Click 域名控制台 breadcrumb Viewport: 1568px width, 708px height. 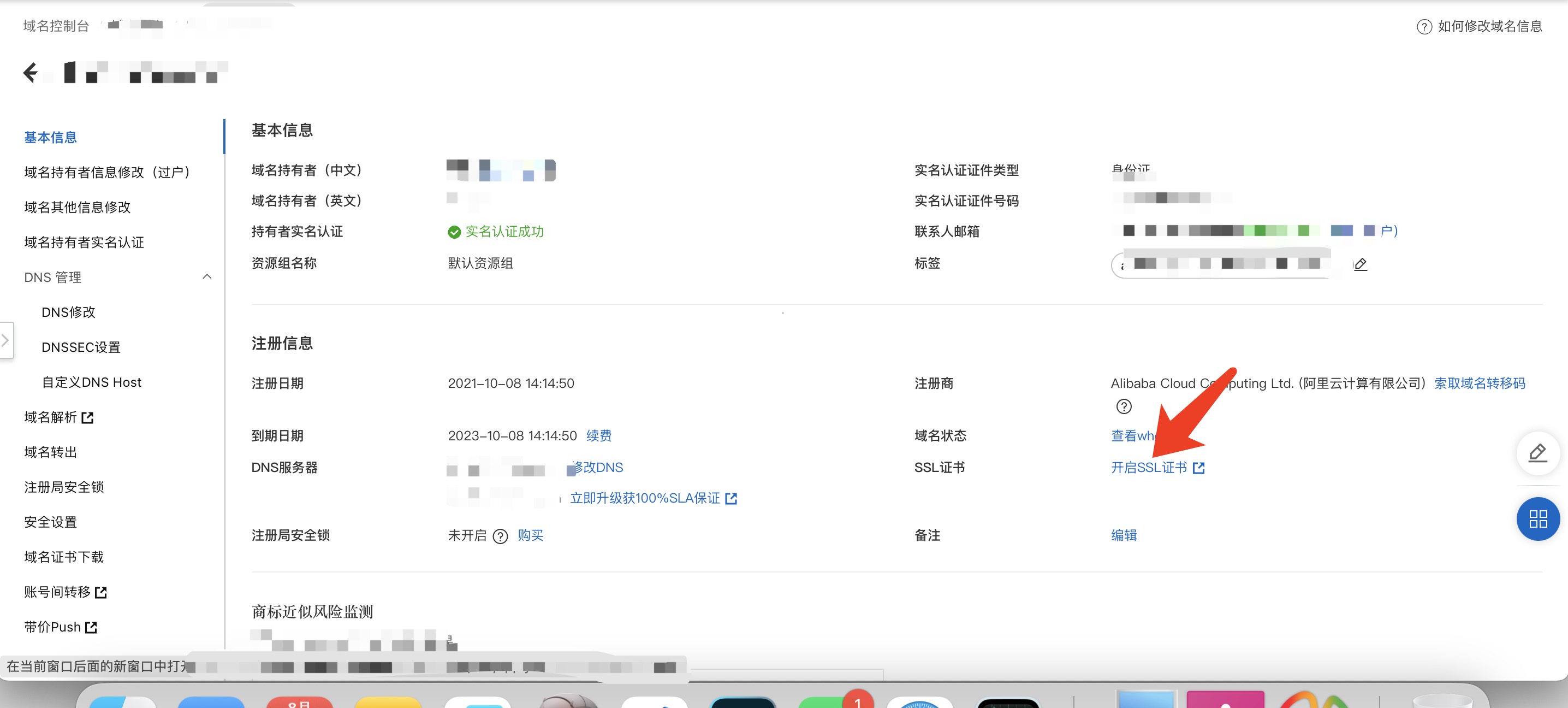(x=56, y=26)
